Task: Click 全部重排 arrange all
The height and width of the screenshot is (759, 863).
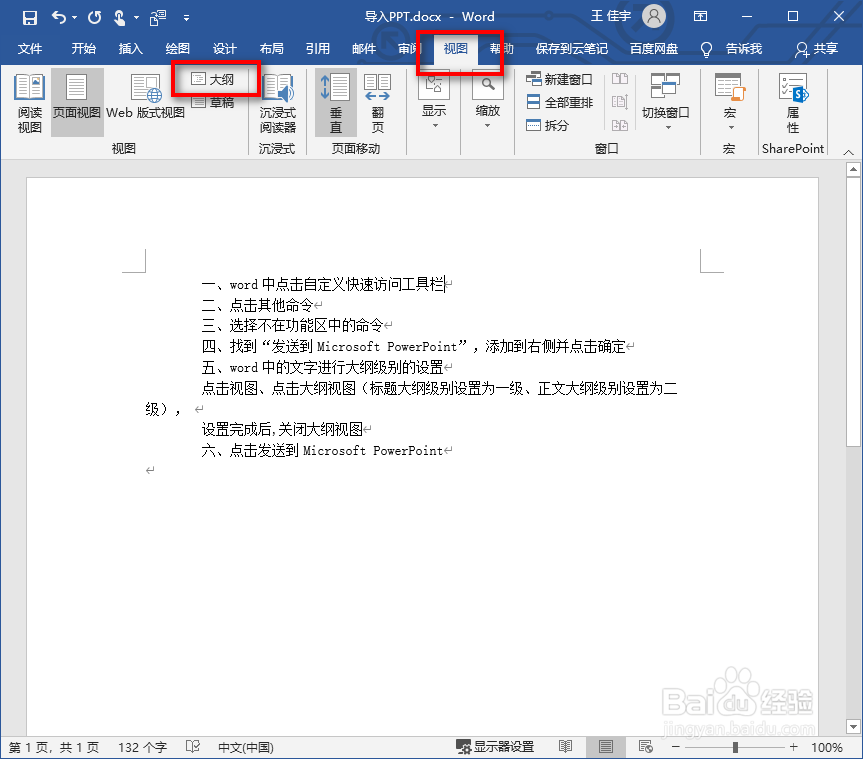Action: click(559, 102)
